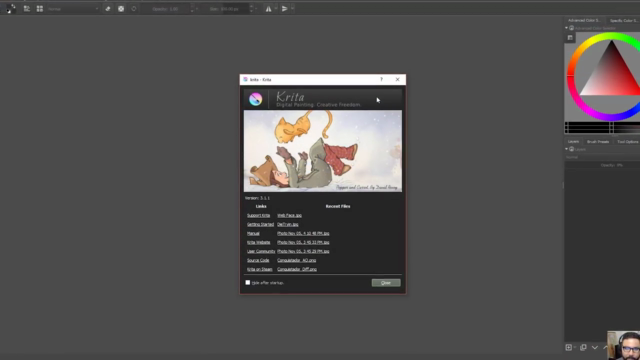
Task: Open recent file Web Face.jpg
Action: pos(289,215)
